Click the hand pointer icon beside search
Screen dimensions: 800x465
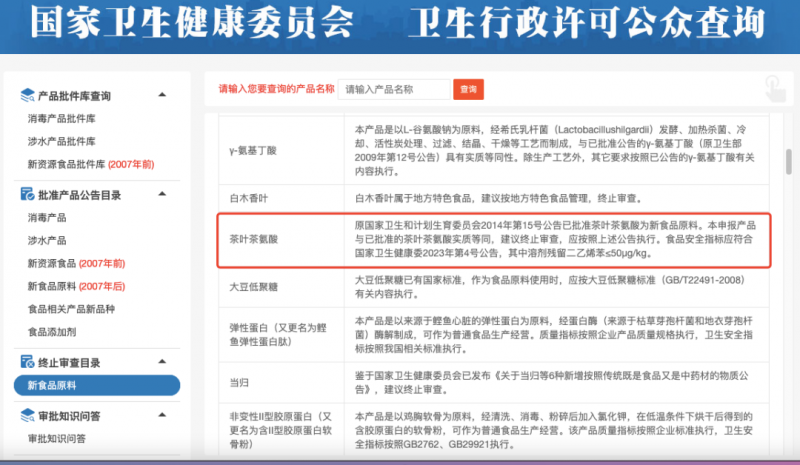pos(775,89)
